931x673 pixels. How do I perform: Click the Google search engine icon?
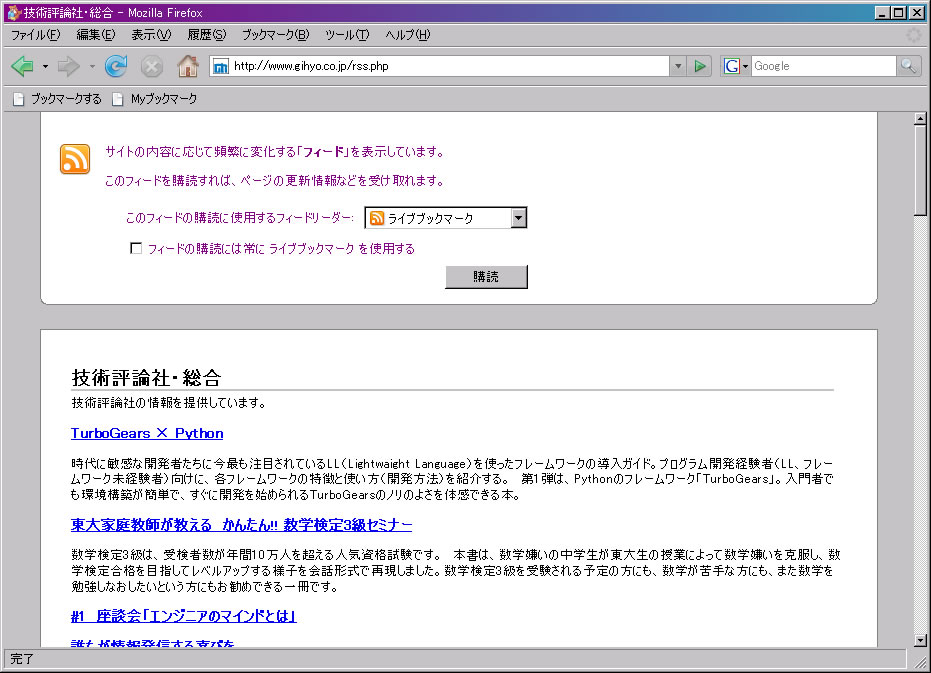click(x=731, y=66)
